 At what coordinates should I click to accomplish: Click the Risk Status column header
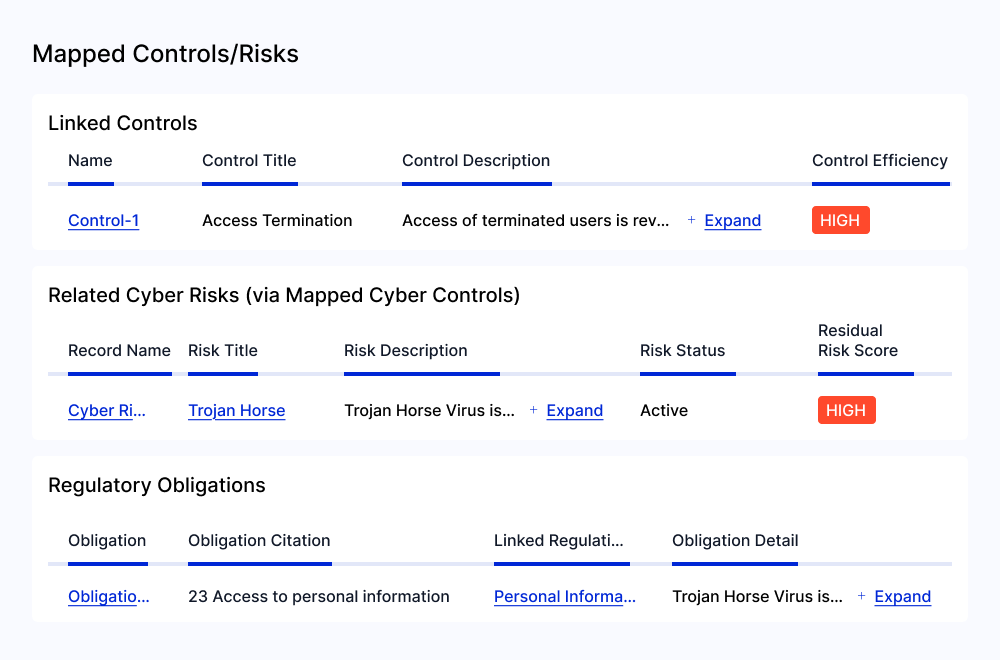pyautogui.click(x=682, y=351)
